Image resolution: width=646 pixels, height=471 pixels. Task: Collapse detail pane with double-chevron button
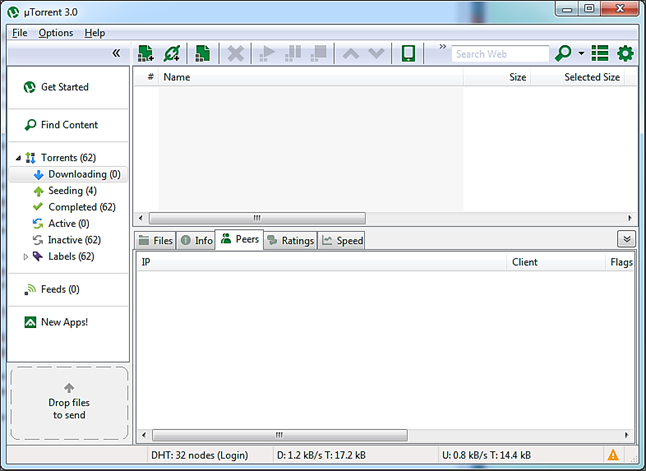click(627, 239)
